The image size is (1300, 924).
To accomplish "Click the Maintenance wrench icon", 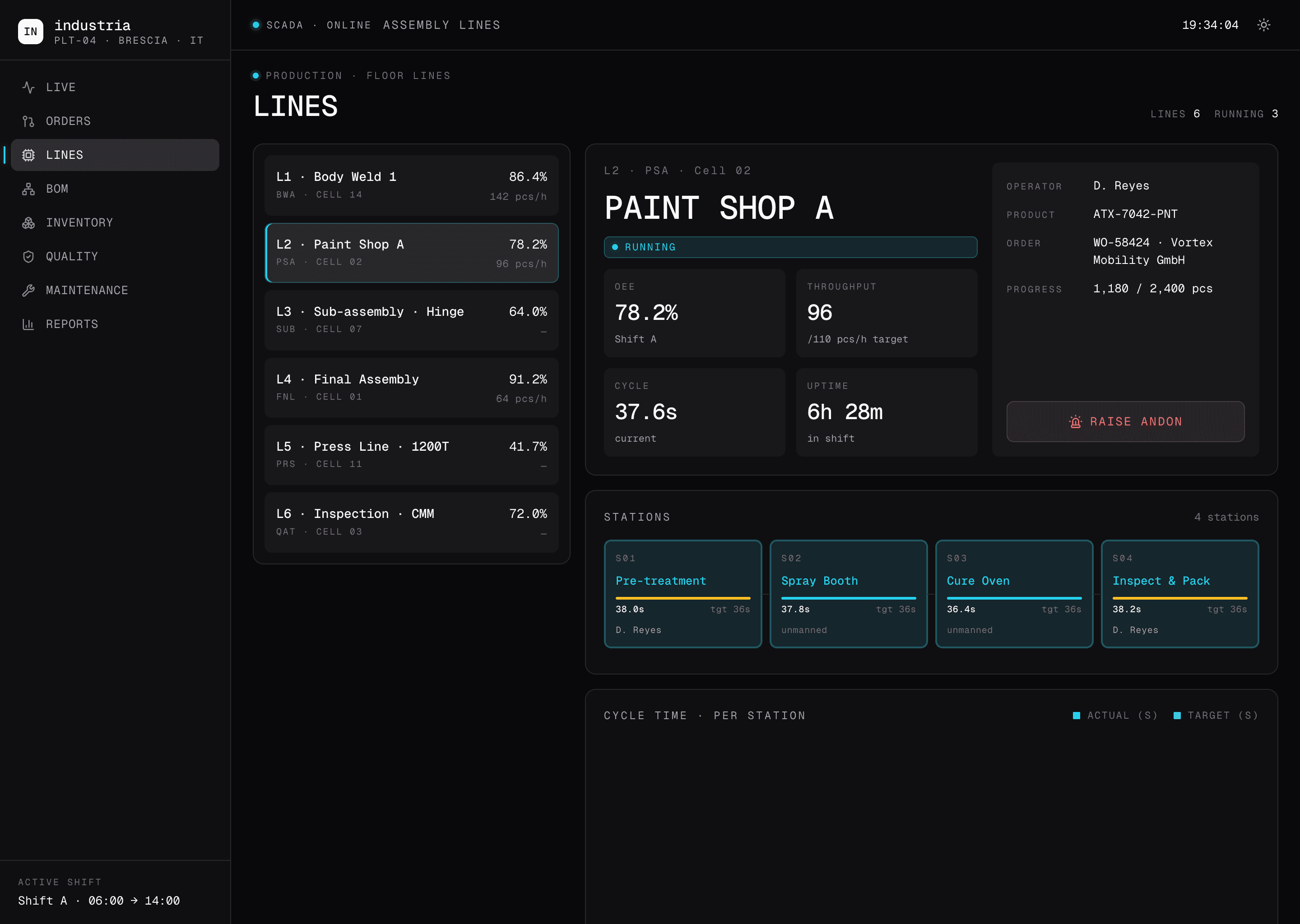I will tap(28, 290).
